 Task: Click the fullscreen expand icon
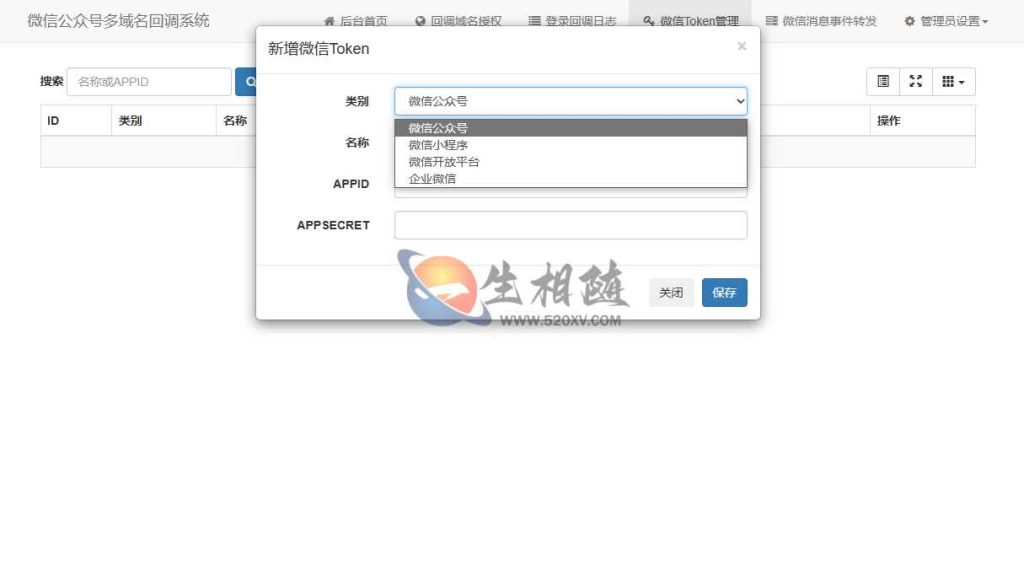916,82
